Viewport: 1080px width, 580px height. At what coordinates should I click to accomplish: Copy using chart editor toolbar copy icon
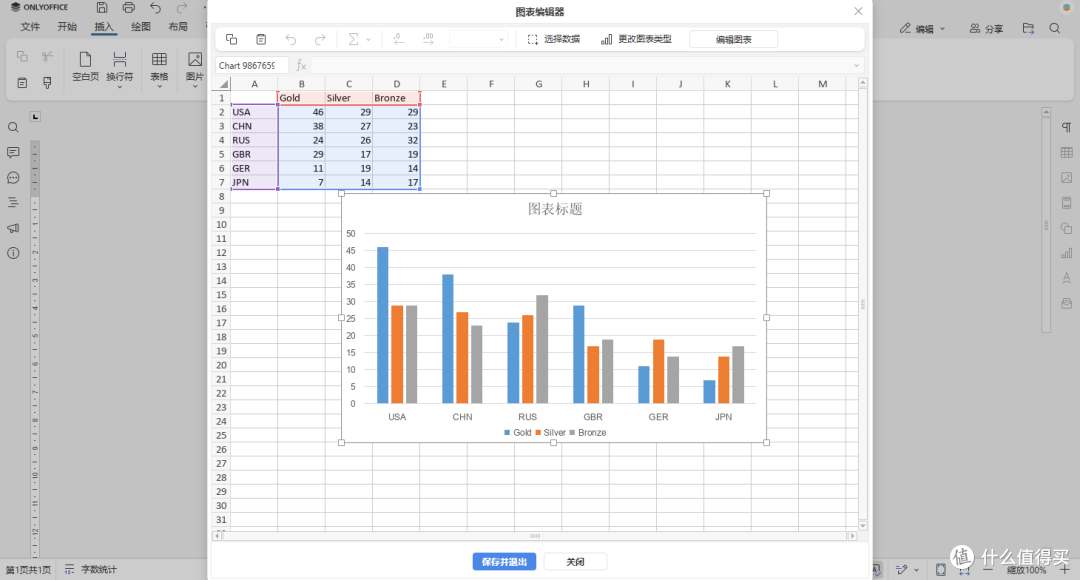coord(231,39)
